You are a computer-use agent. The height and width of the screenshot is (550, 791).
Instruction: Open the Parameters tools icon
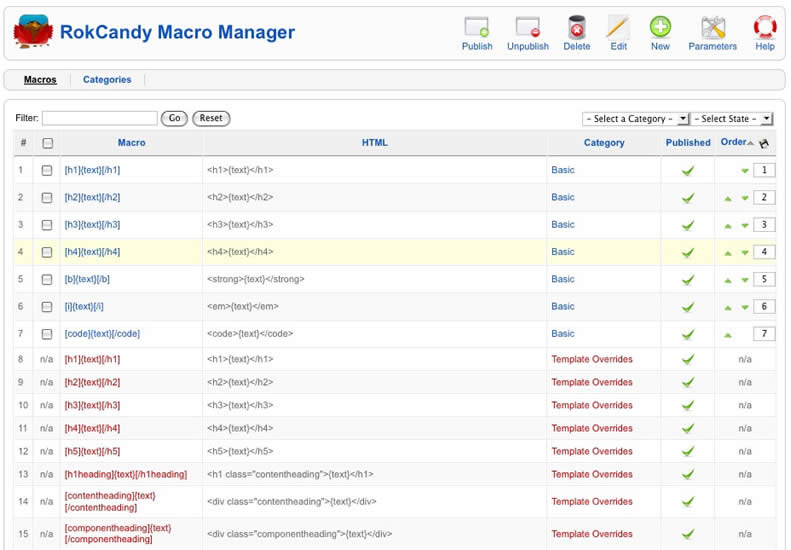click(713, 27)
